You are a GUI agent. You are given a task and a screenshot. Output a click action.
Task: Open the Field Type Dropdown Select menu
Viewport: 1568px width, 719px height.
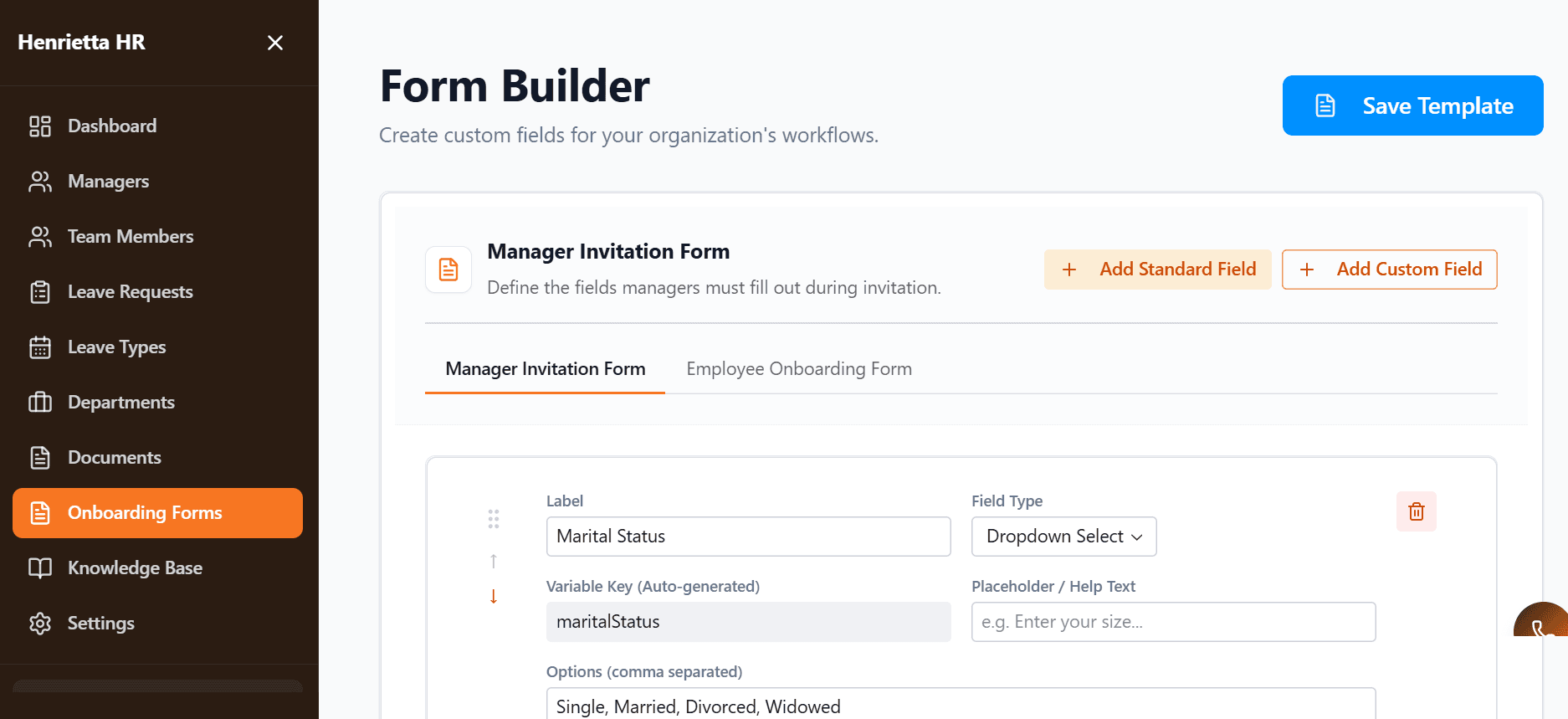[1063, 537]
